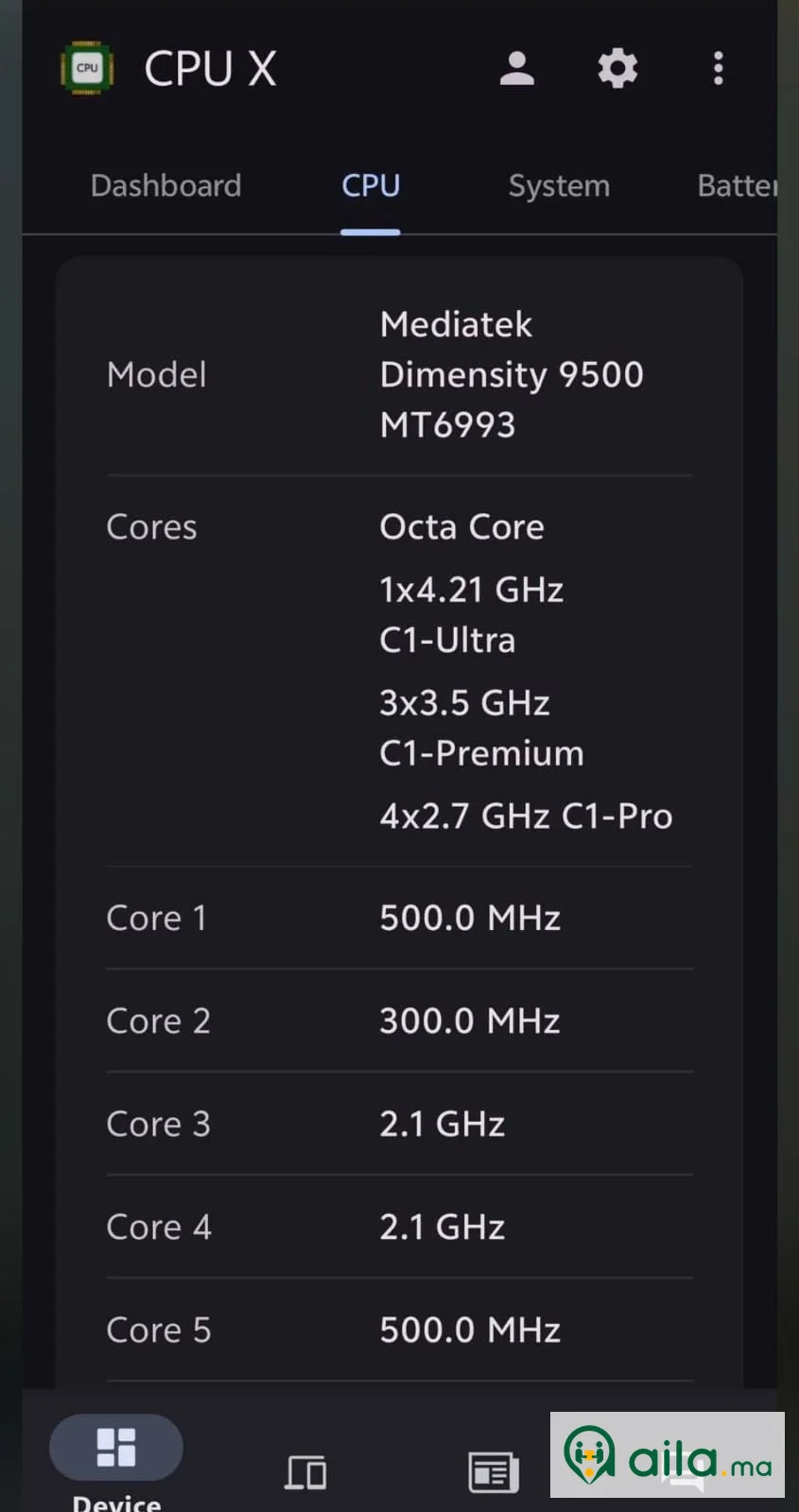Select the Device bottom navigation icon
The image size is (799, 1512).
pyautogui.click(x=116, y=1448)
